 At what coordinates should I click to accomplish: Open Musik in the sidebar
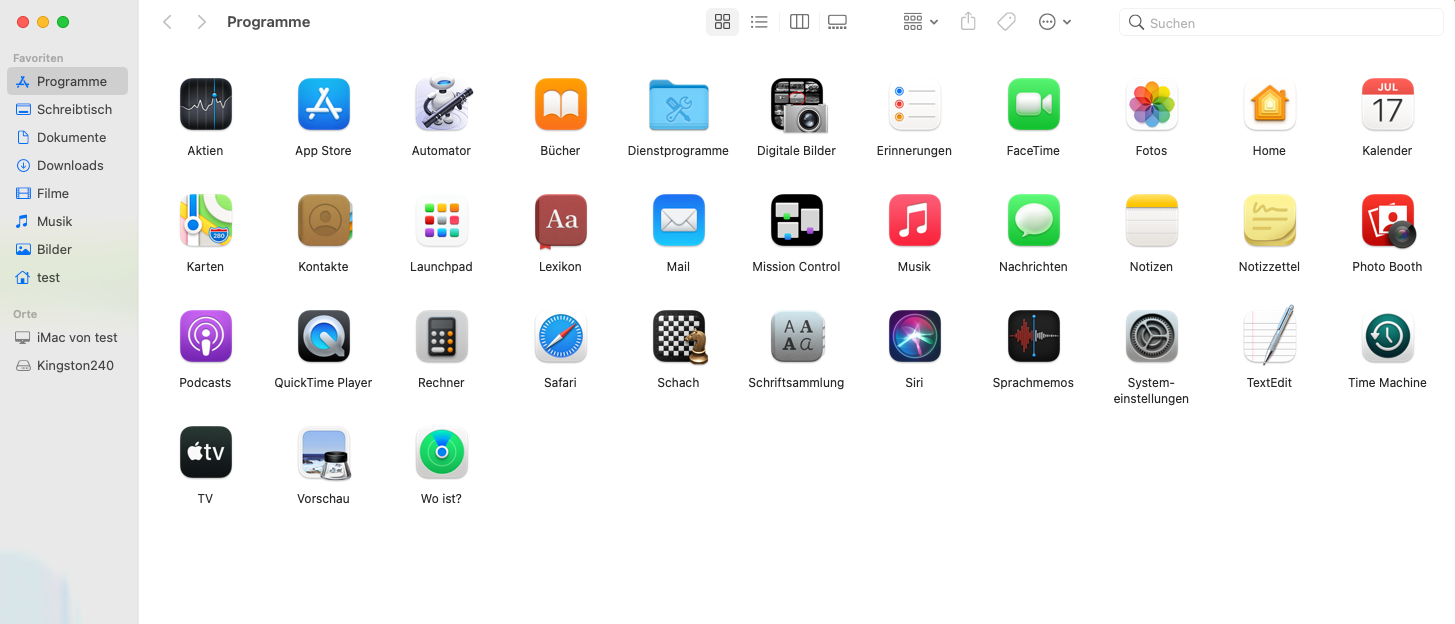pyautogui.click(x=67, y=221)
